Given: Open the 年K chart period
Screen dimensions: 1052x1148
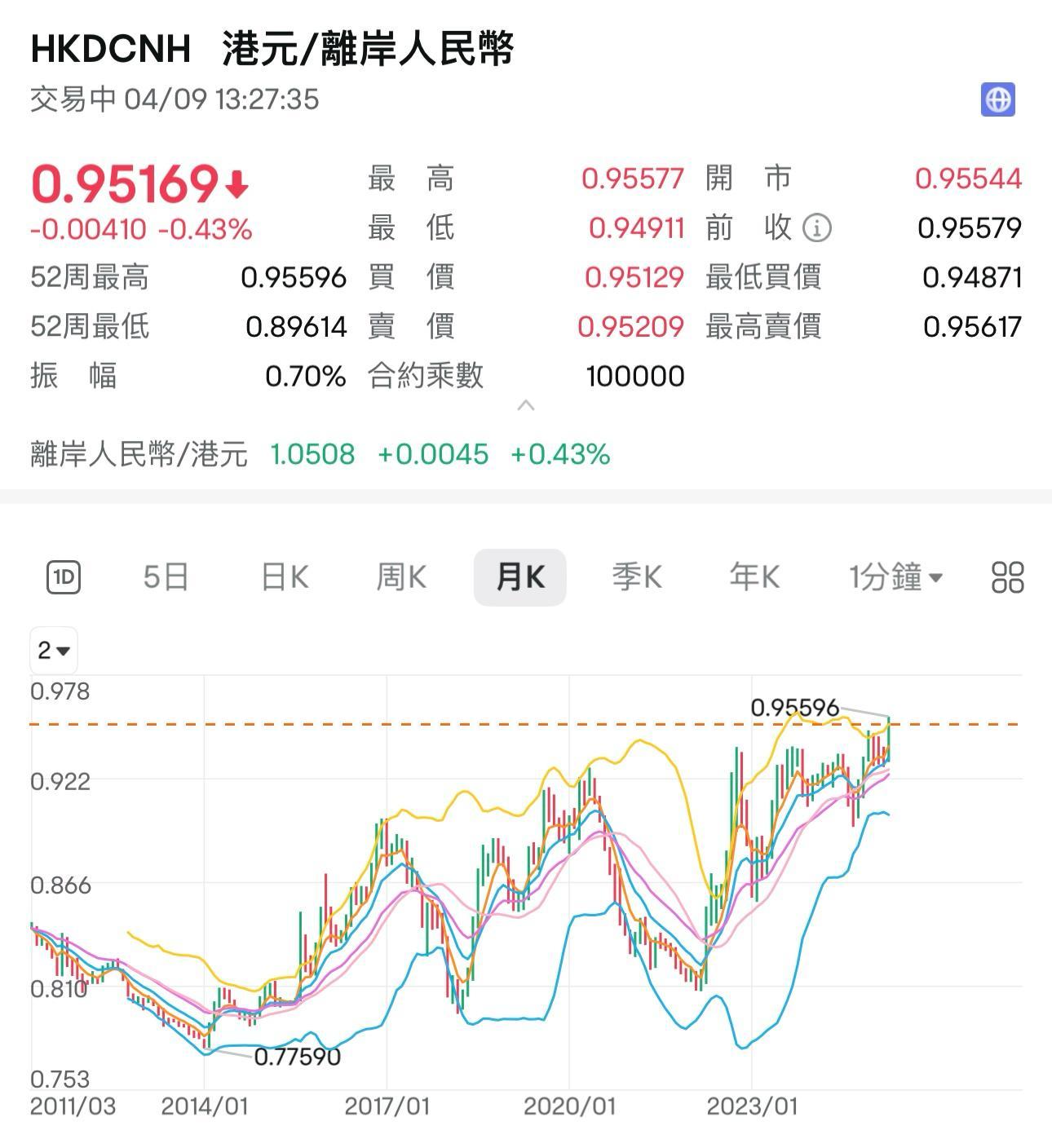Looking at the screenshot, I should (x=753, y=576).
